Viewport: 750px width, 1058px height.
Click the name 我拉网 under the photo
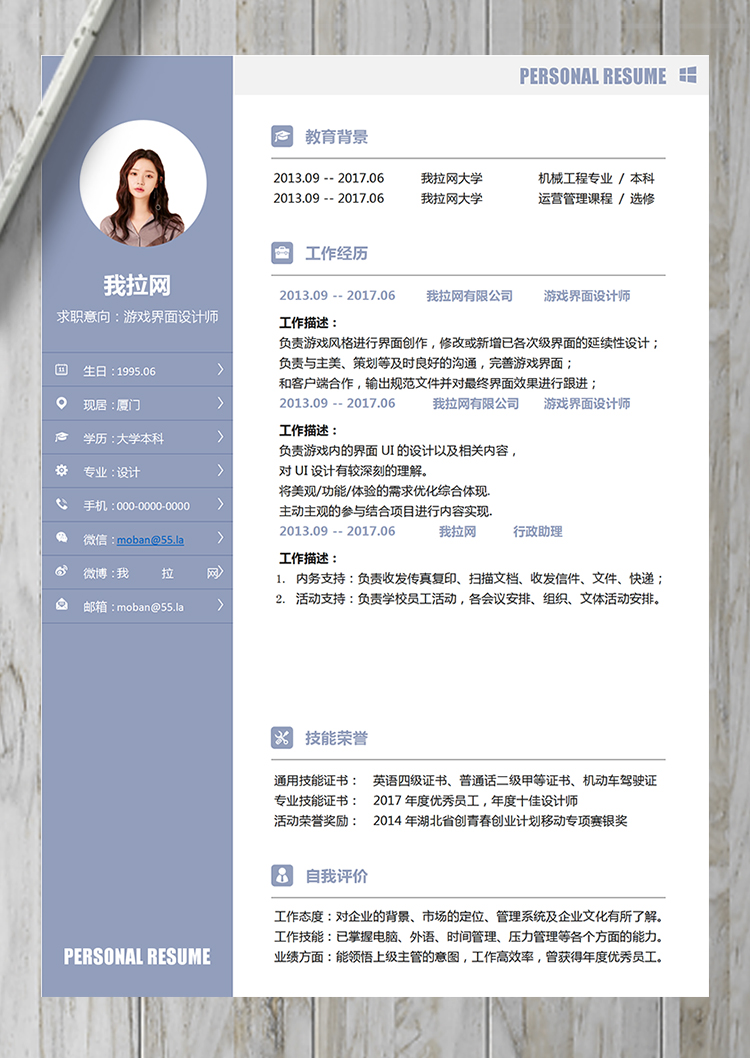coord(137,285)
